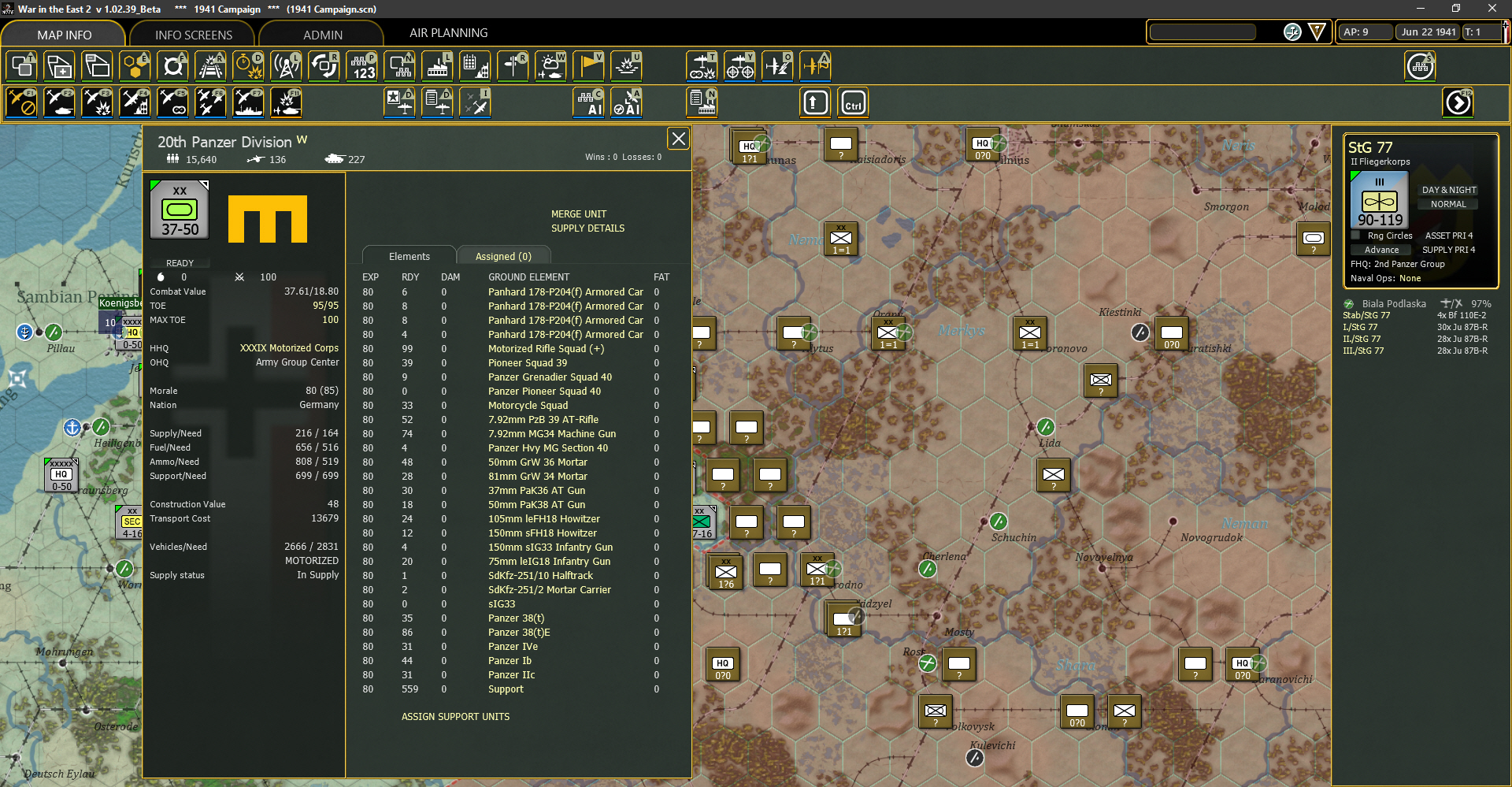This screenshot has width=1512, height=787.
Task: Close the 20th Panzer Division panel
Action: [678, 139]
